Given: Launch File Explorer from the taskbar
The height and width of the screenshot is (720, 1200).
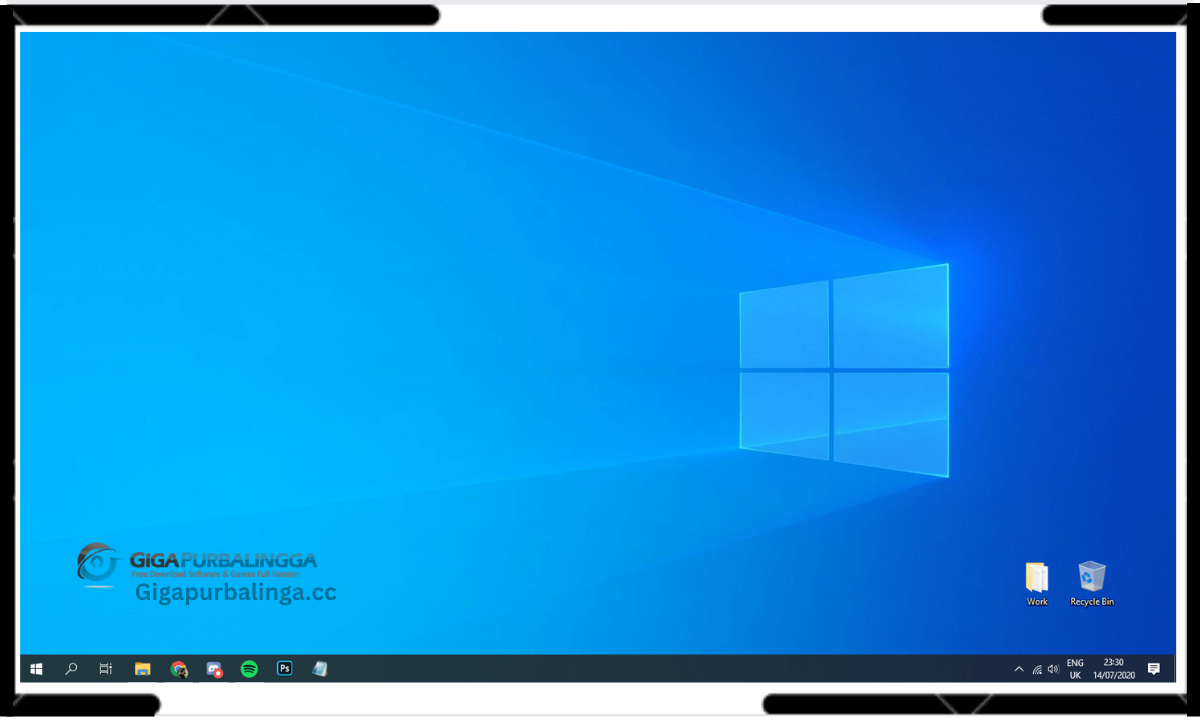Looking at the screenshot, I should click(143, 669).
